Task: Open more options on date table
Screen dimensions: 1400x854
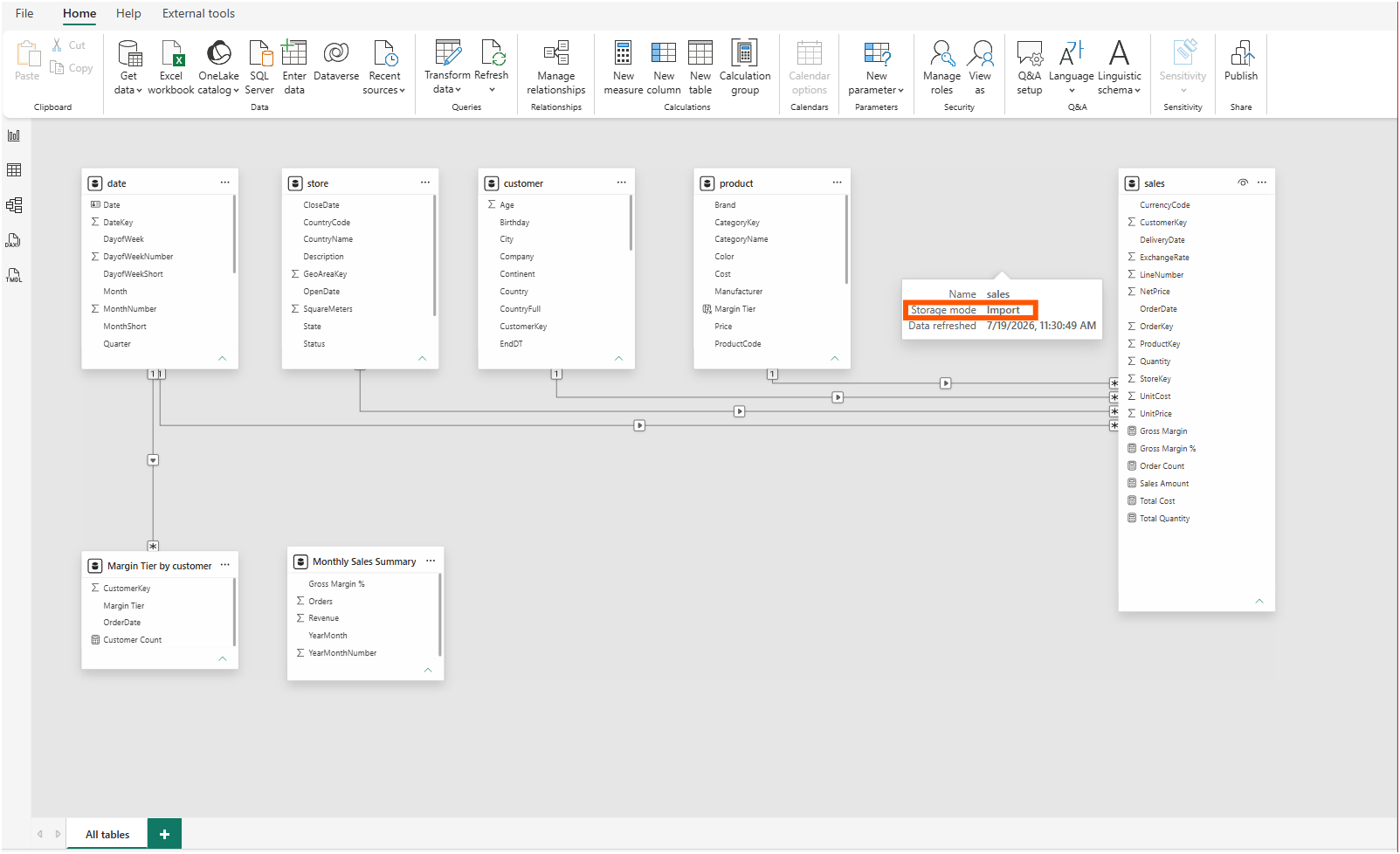Action: 224,183
